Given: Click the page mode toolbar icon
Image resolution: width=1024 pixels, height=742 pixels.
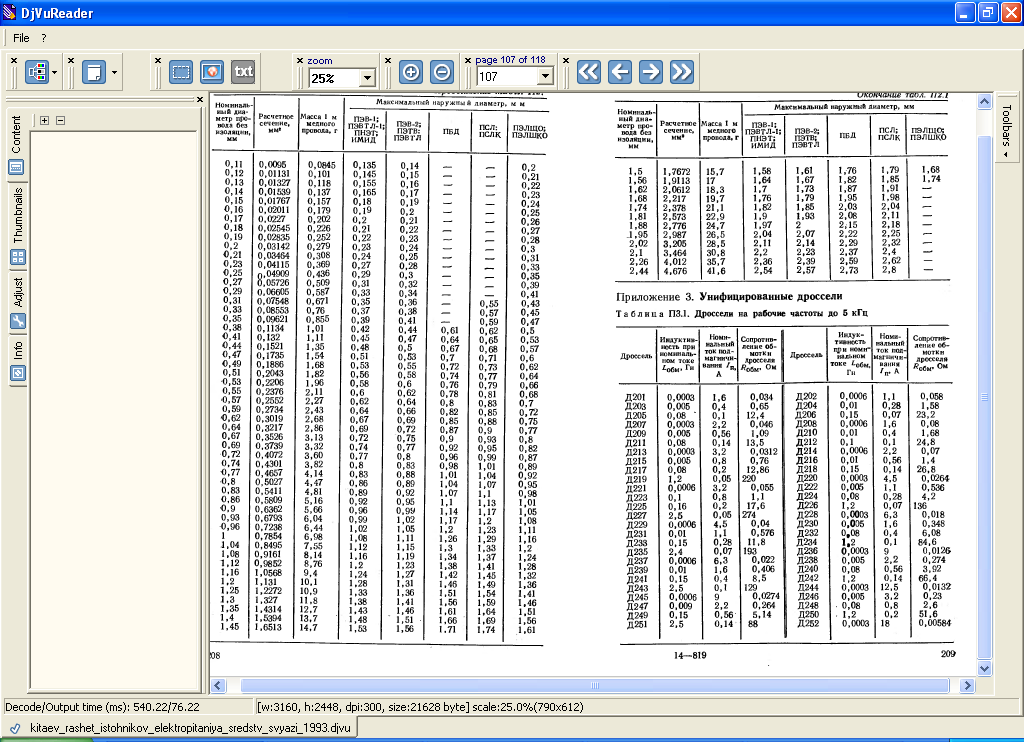Looking at the screenshot, I should pyautogui.click(x=94, y=72).
